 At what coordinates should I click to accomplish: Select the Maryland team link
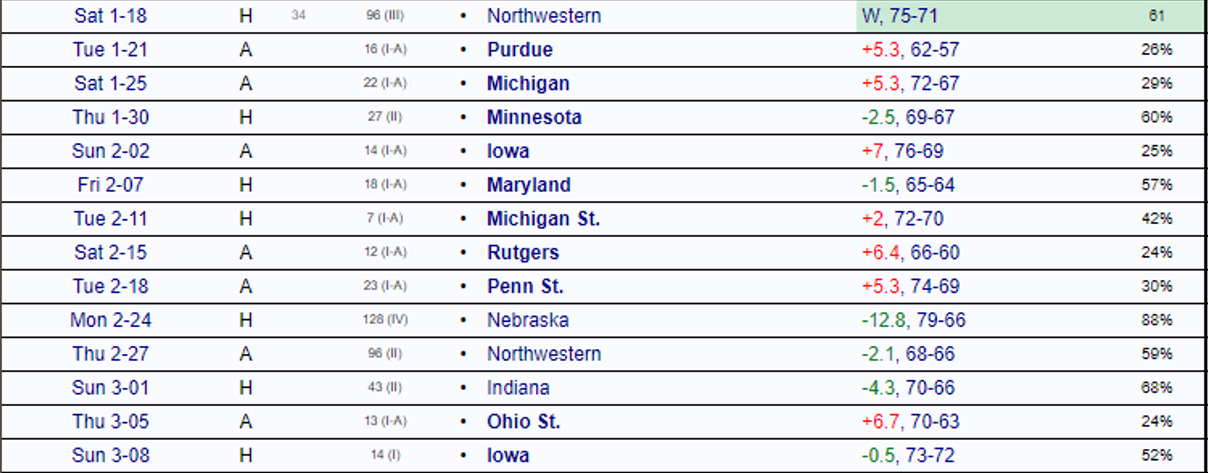pyautogui.click(x=528, y=185)
